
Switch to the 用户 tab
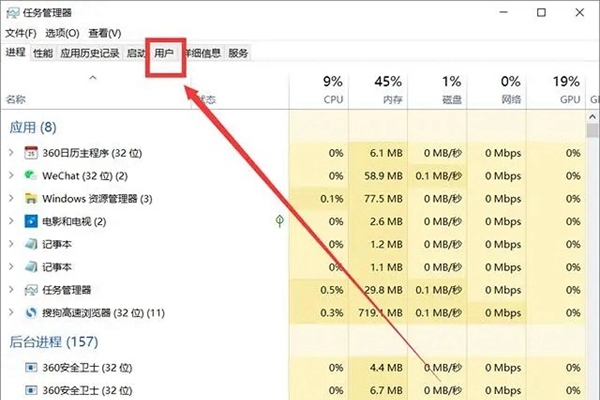click(x=164, y=53)
